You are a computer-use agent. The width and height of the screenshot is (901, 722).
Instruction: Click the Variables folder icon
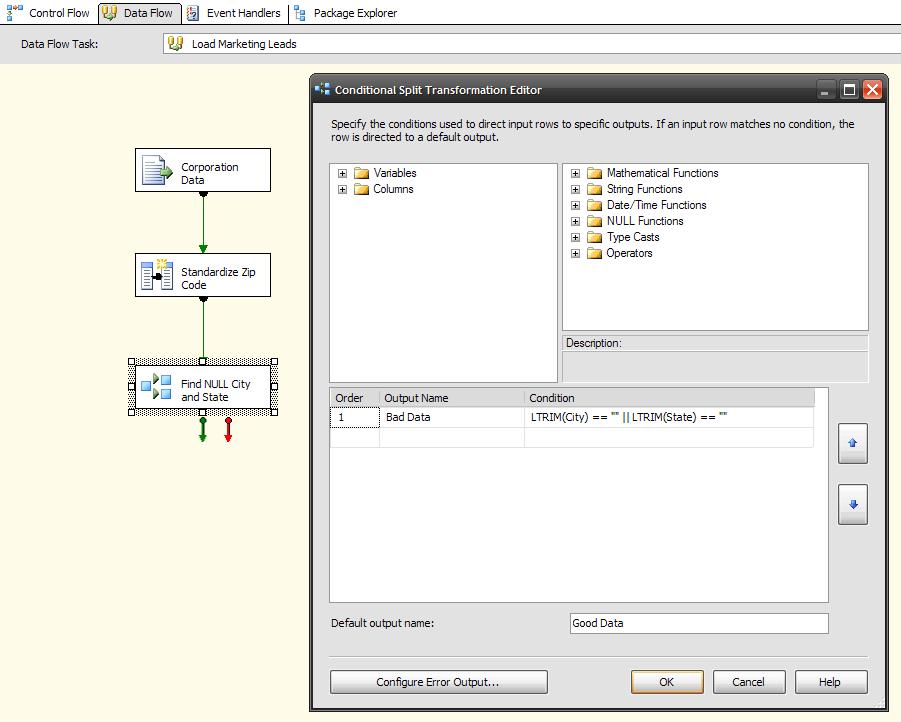[x=361, y=173]
